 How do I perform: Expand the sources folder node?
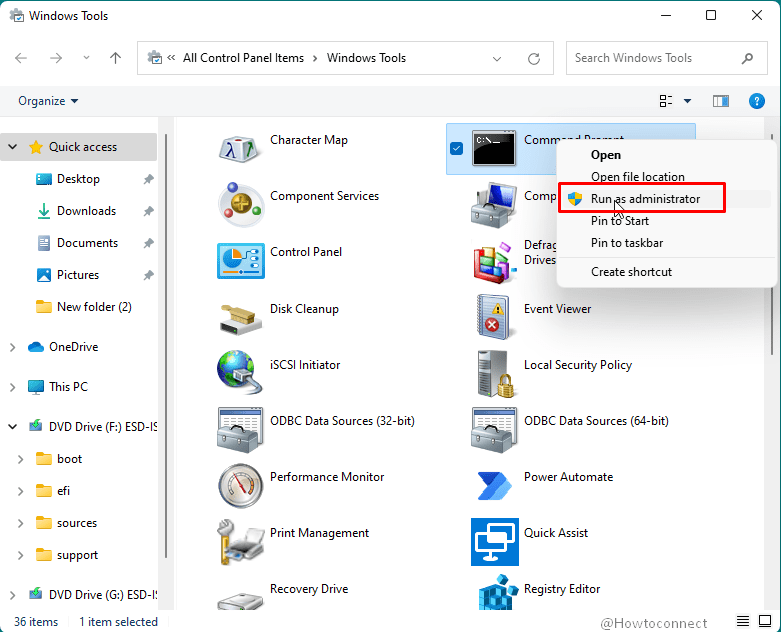(x=20, y=523)
